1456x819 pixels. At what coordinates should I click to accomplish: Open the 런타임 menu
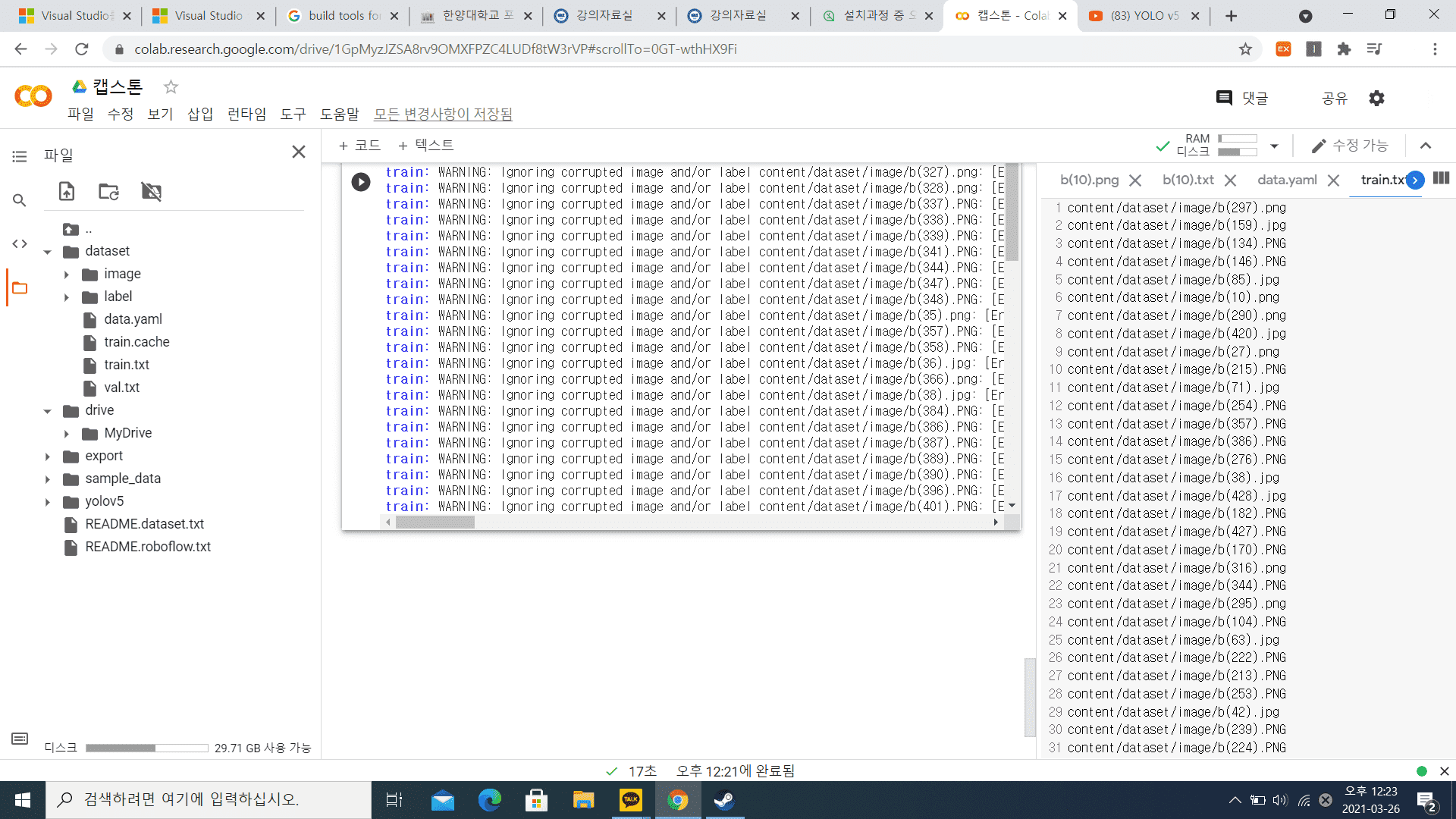[x=246, y=114]
